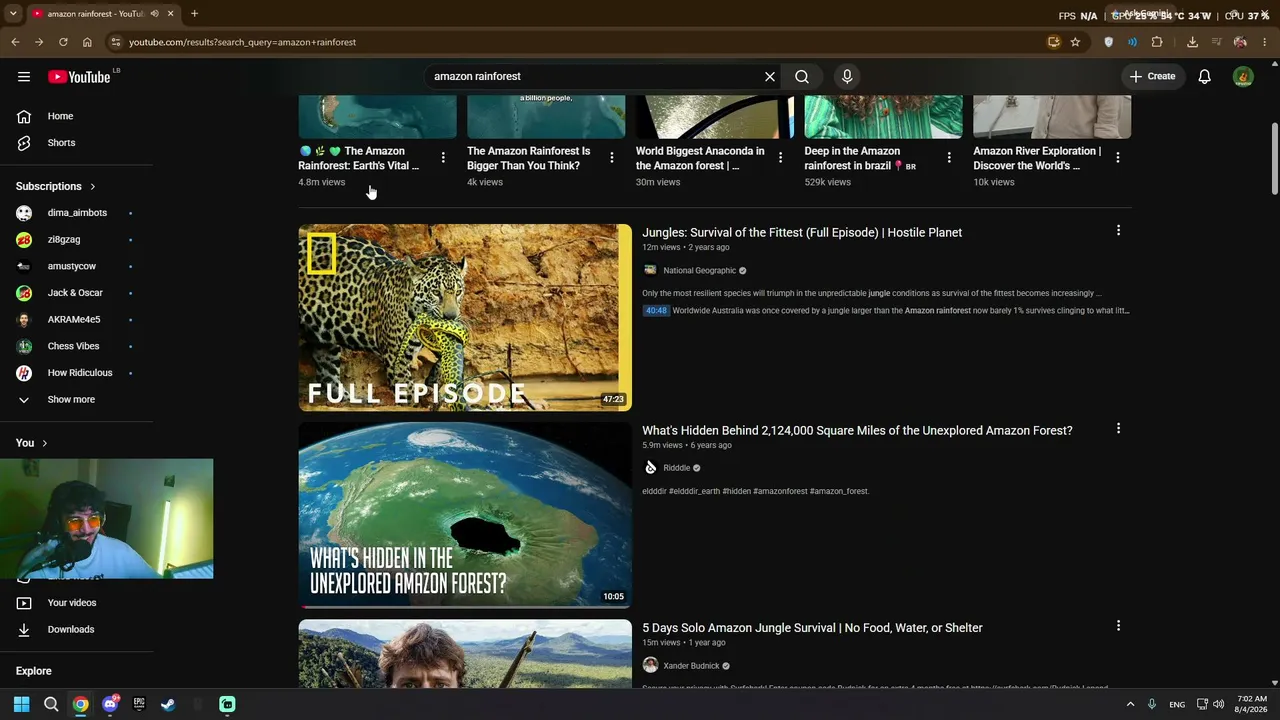Bookmark this page with the star icon
Screen dimensions: 1280x720
(x=1075, y=42)
